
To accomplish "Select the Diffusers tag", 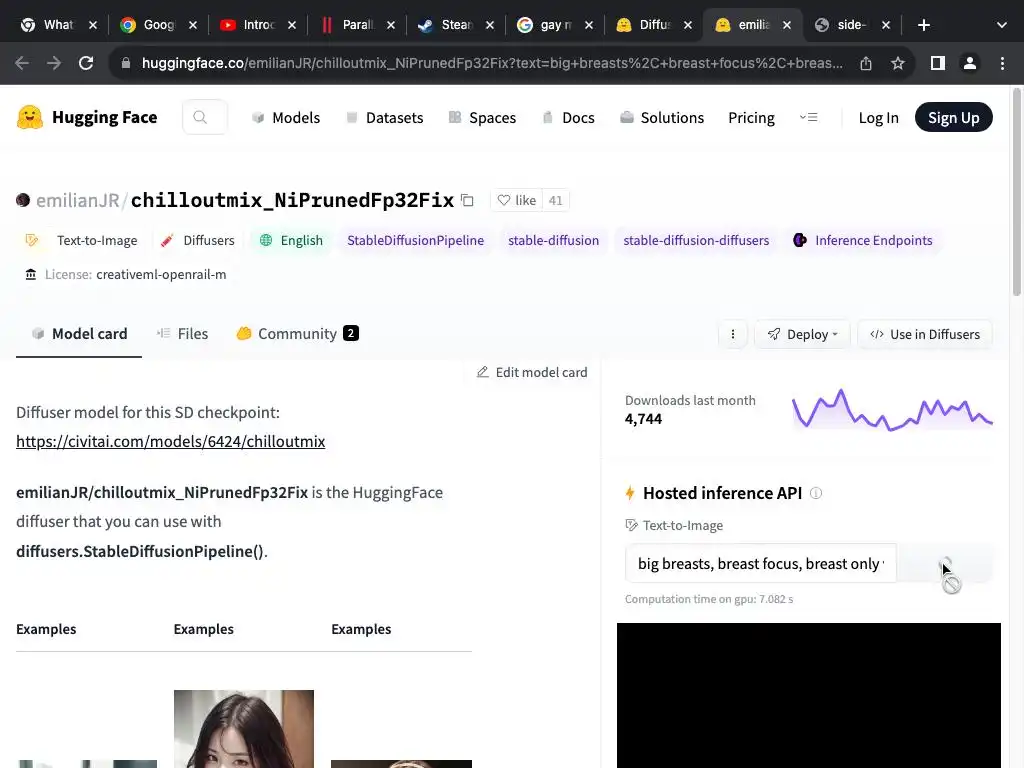I will coord(198,240).
